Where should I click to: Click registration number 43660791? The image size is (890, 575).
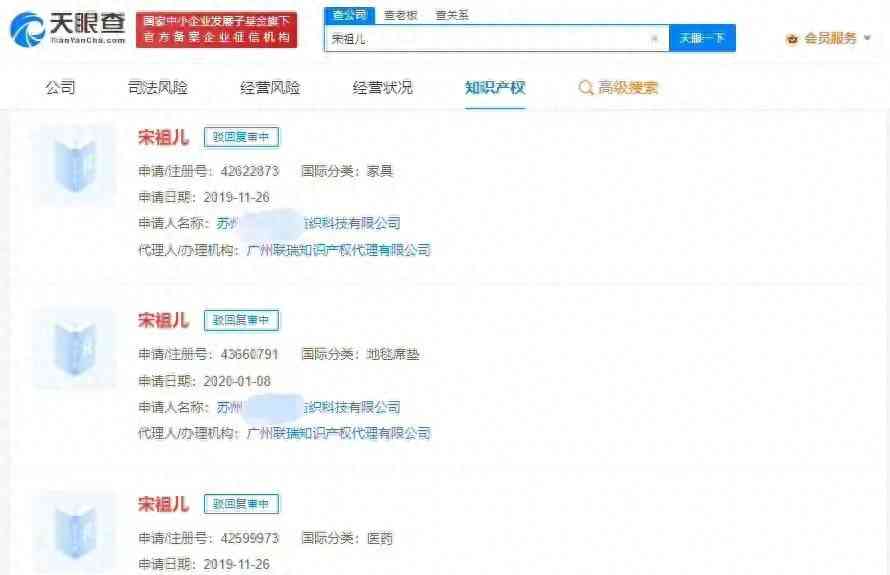pos(250,354)
